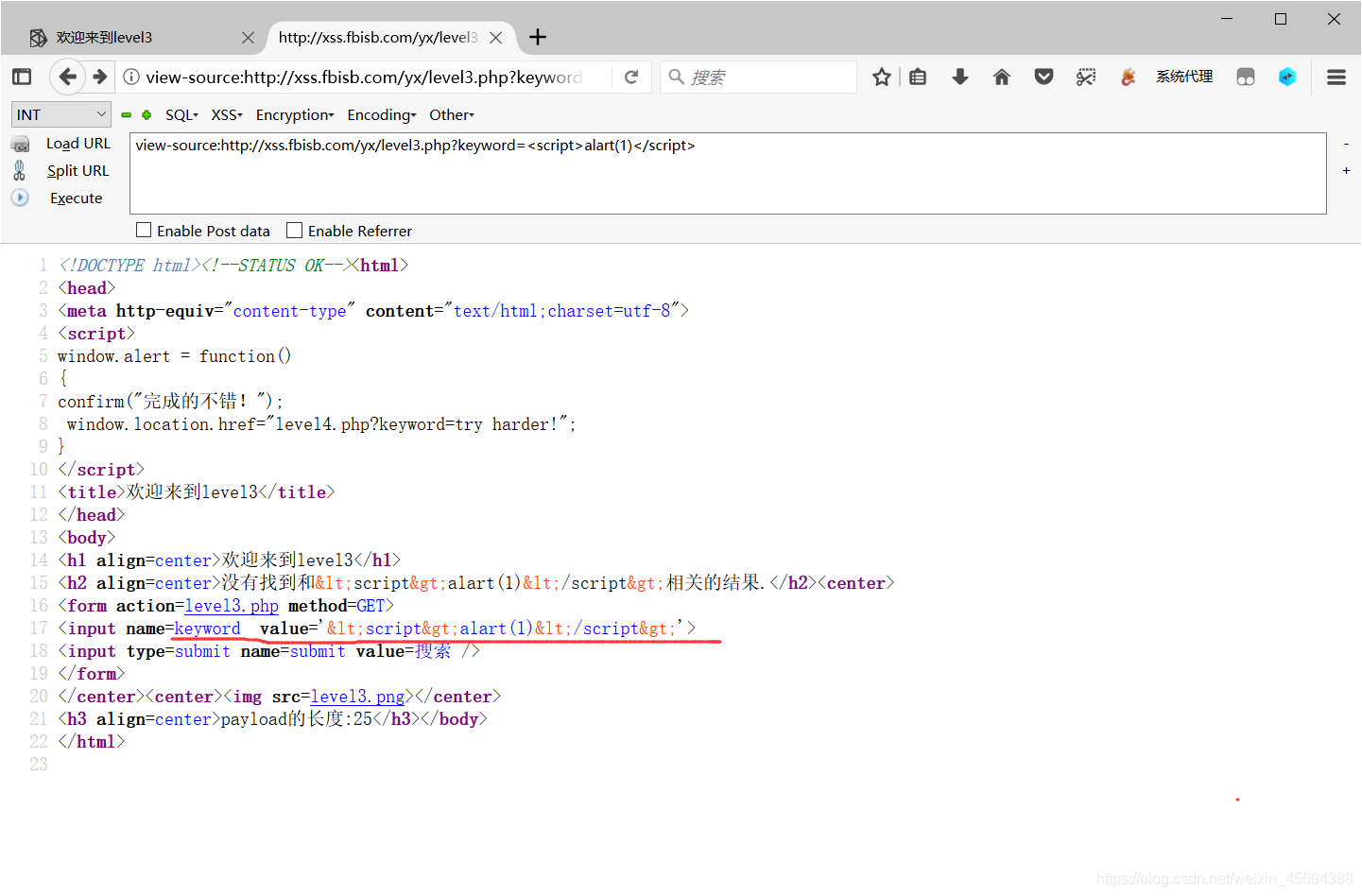Bookmark this page with the star icon
The image size is (1362, 896).
click(881, 77)
